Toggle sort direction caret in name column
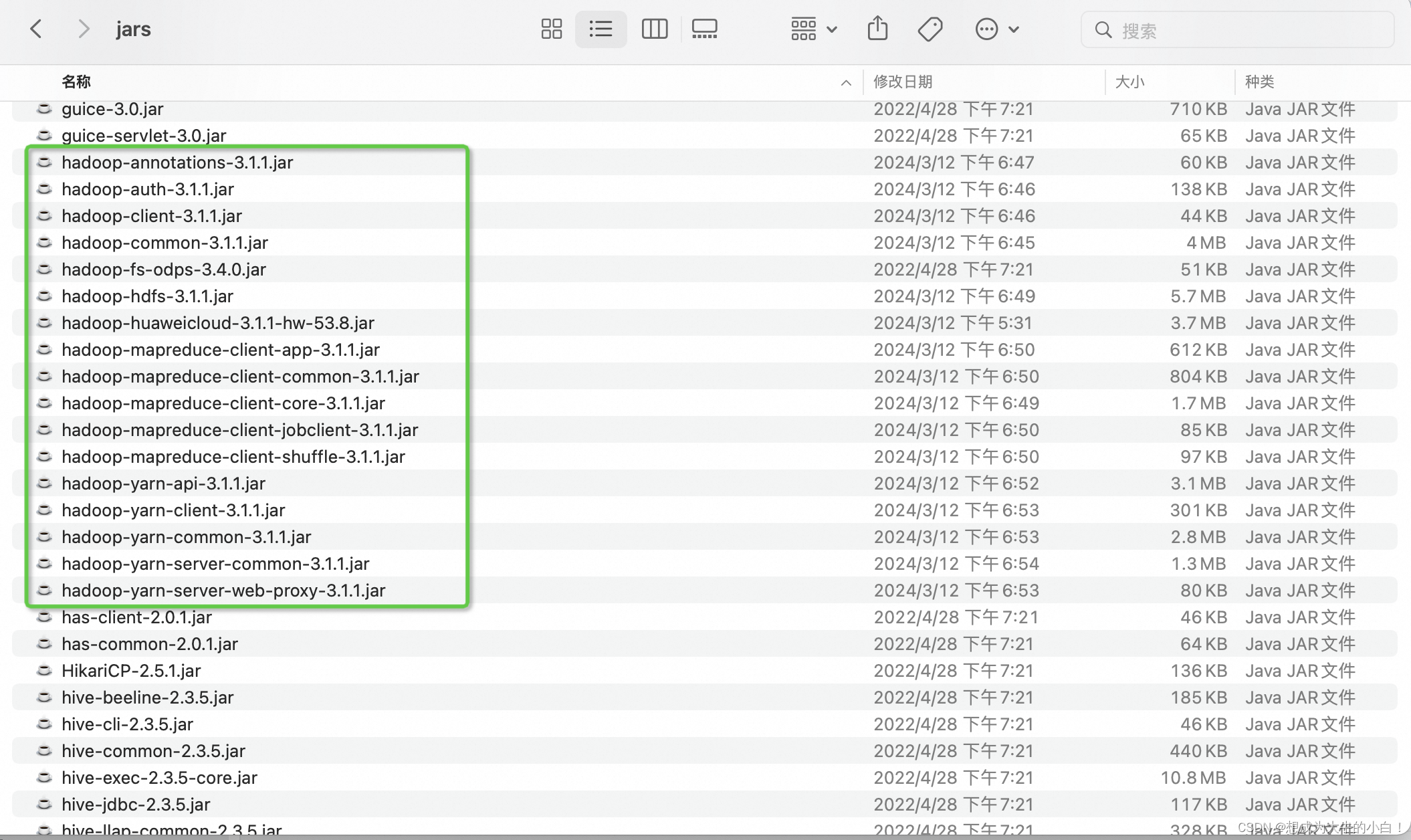This screenshot has width=1411, height=840. 846,82
